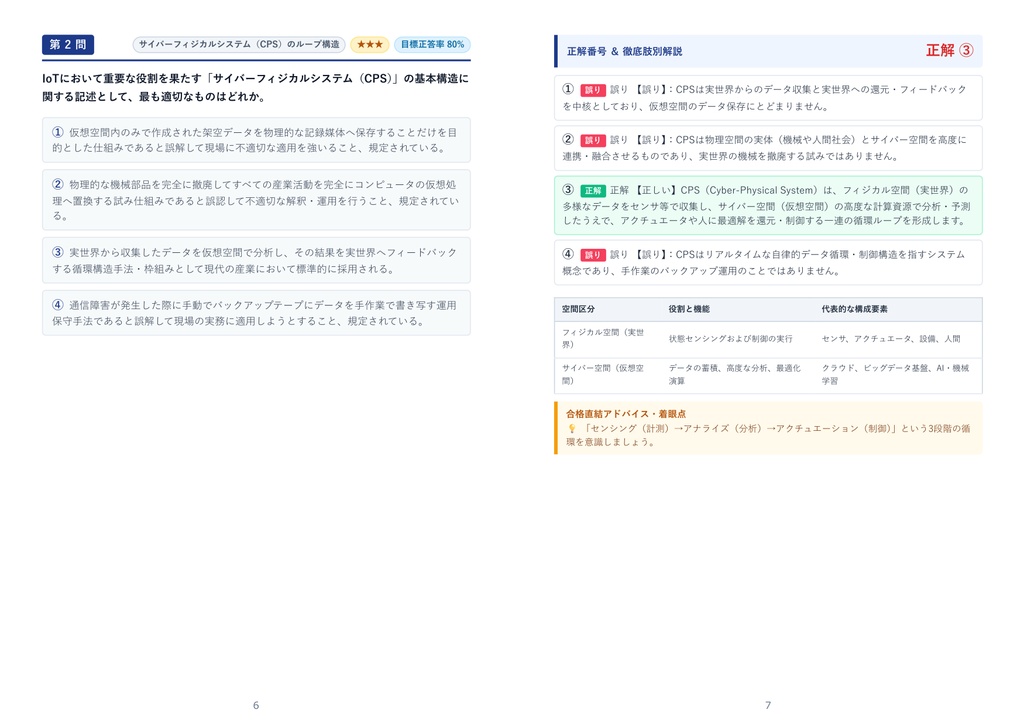Image resolution: width=1024 pixels, height=727 pixels.
Task: Click the red 誤り badge in explanation ④
Action: click(592, 255)
